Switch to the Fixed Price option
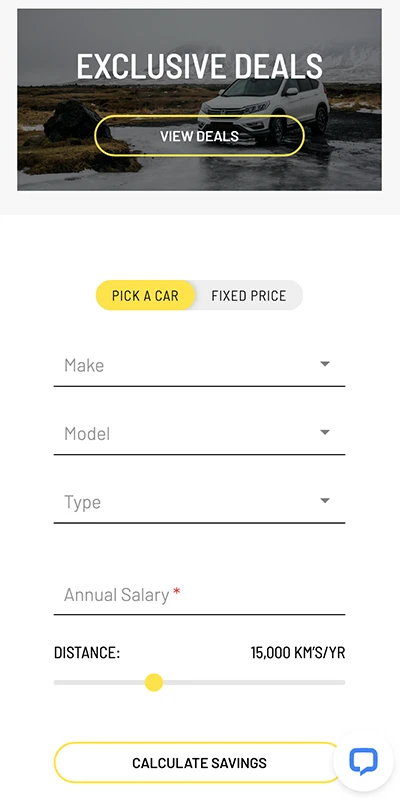Image resolution: width=400 pixels, height=803 pixels. (249, 295)
